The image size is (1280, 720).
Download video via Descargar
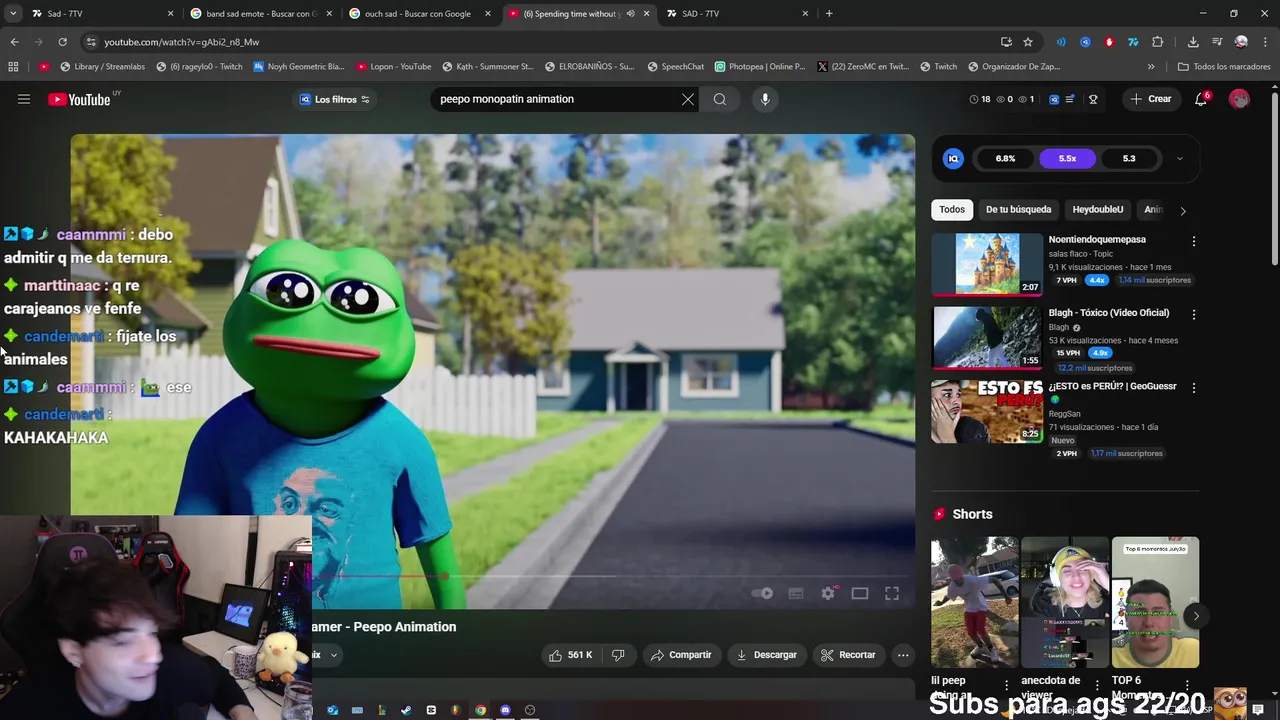point(766,655)
